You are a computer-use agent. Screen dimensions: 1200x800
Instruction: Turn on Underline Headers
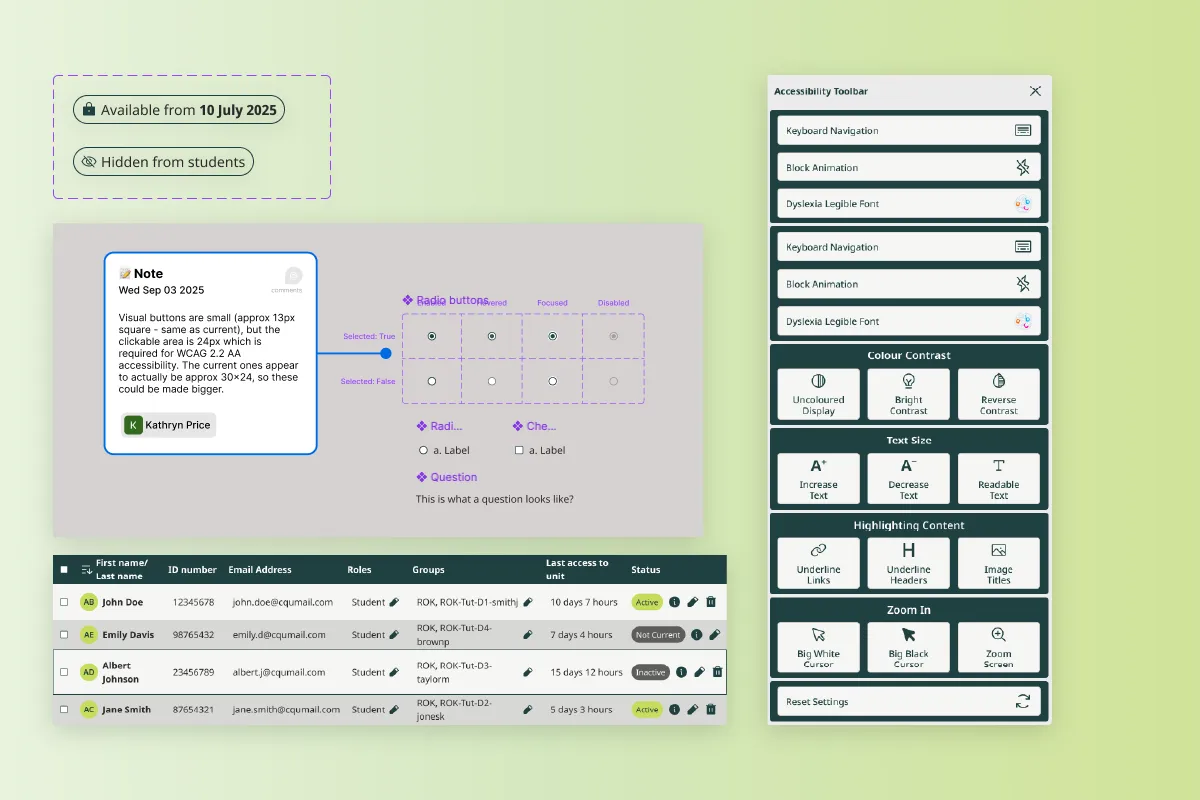click(908, 563)
